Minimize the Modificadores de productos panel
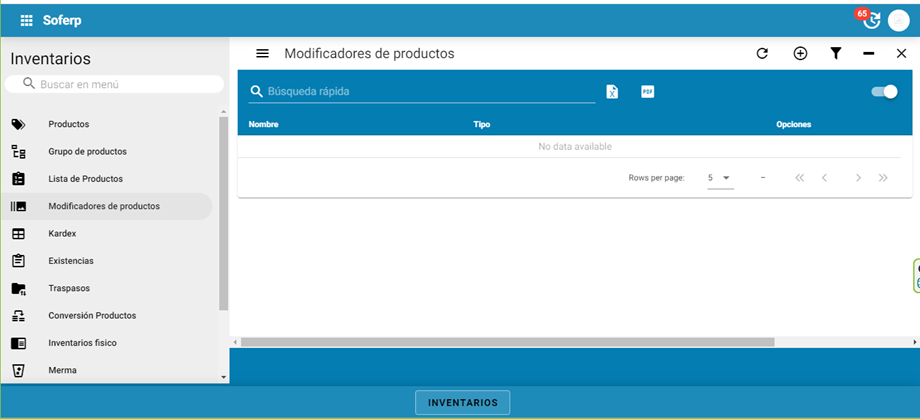This screenshot has height=419, width=920. pyautogui.click(x=869, y=53)
